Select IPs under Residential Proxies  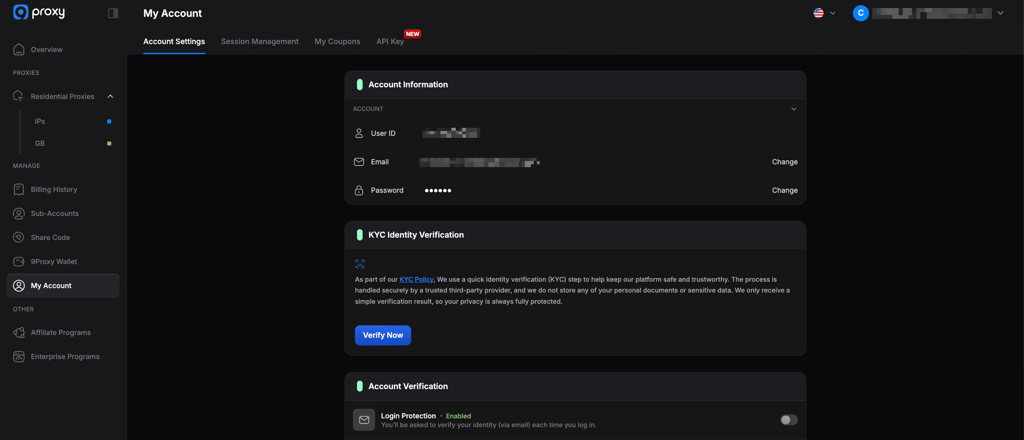tap(40, 121)
